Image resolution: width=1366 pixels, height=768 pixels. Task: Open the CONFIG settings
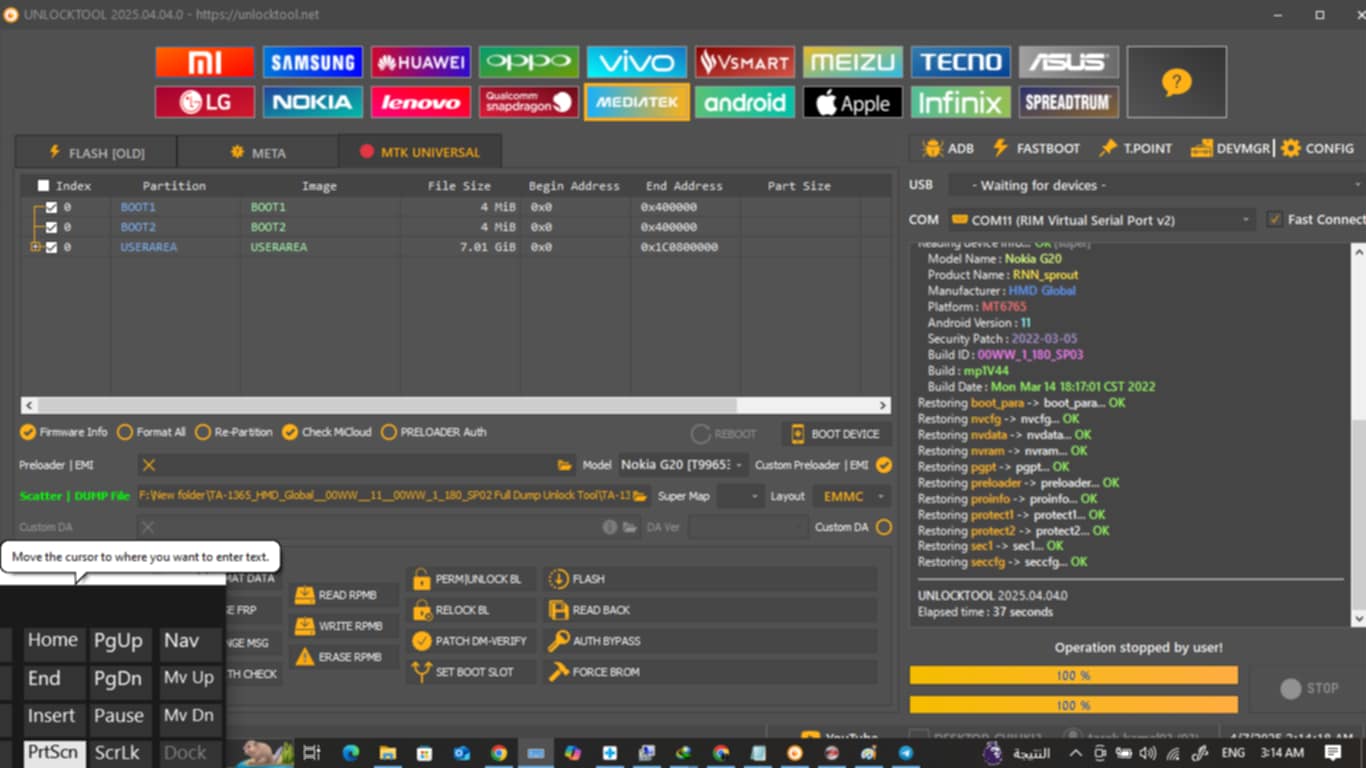(x=1317, y=148)
